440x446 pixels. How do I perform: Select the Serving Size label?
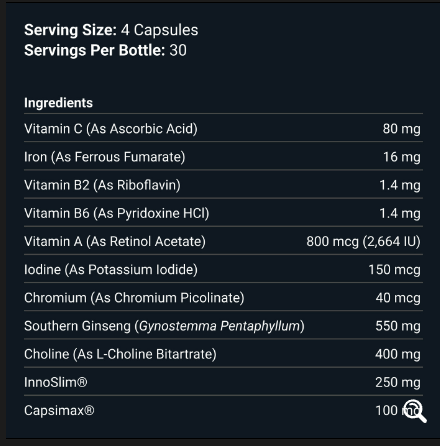coord(70,30)
